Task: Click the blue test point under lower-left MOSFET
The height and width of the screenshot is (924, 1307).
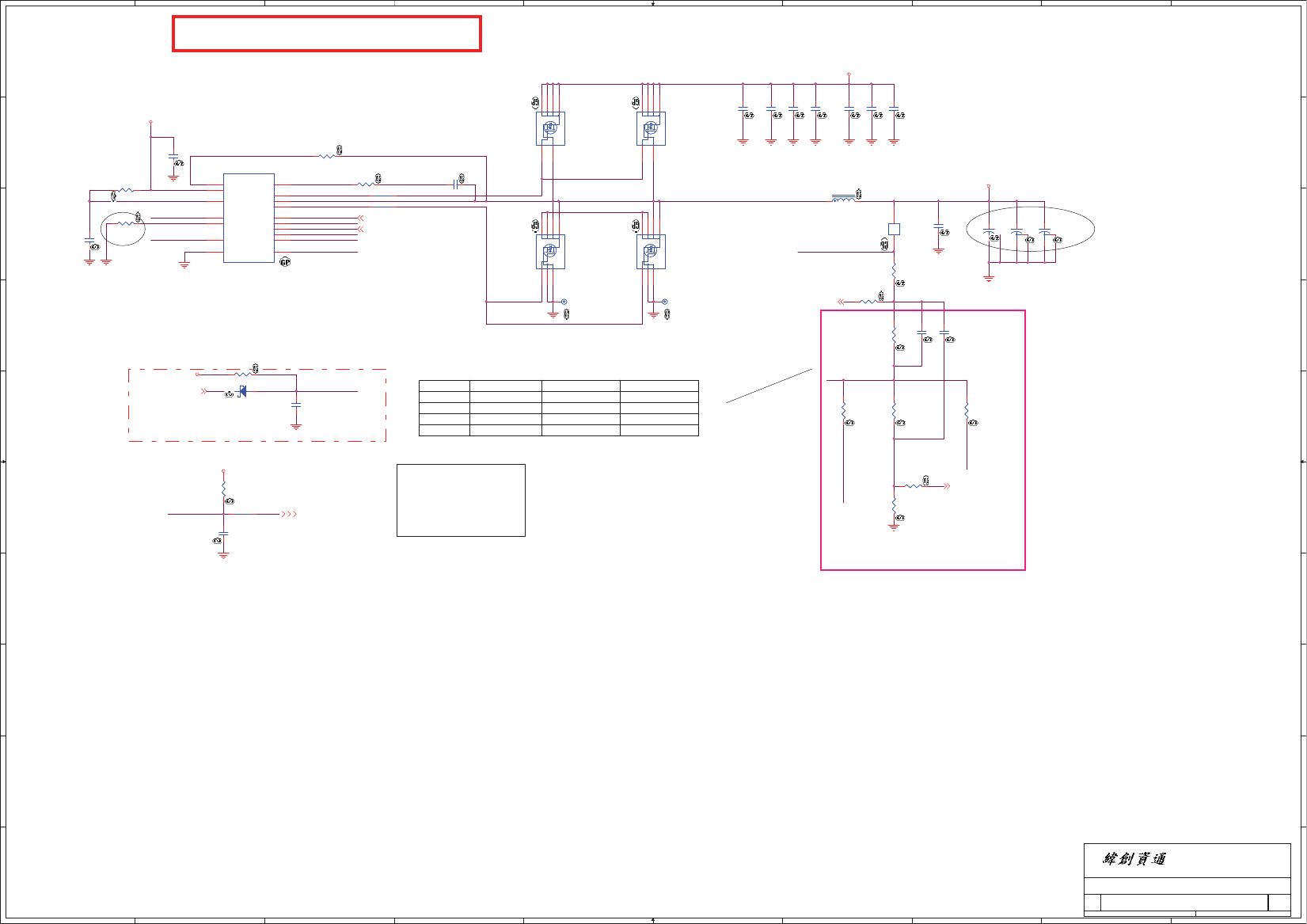Action: tap(564, 302)
